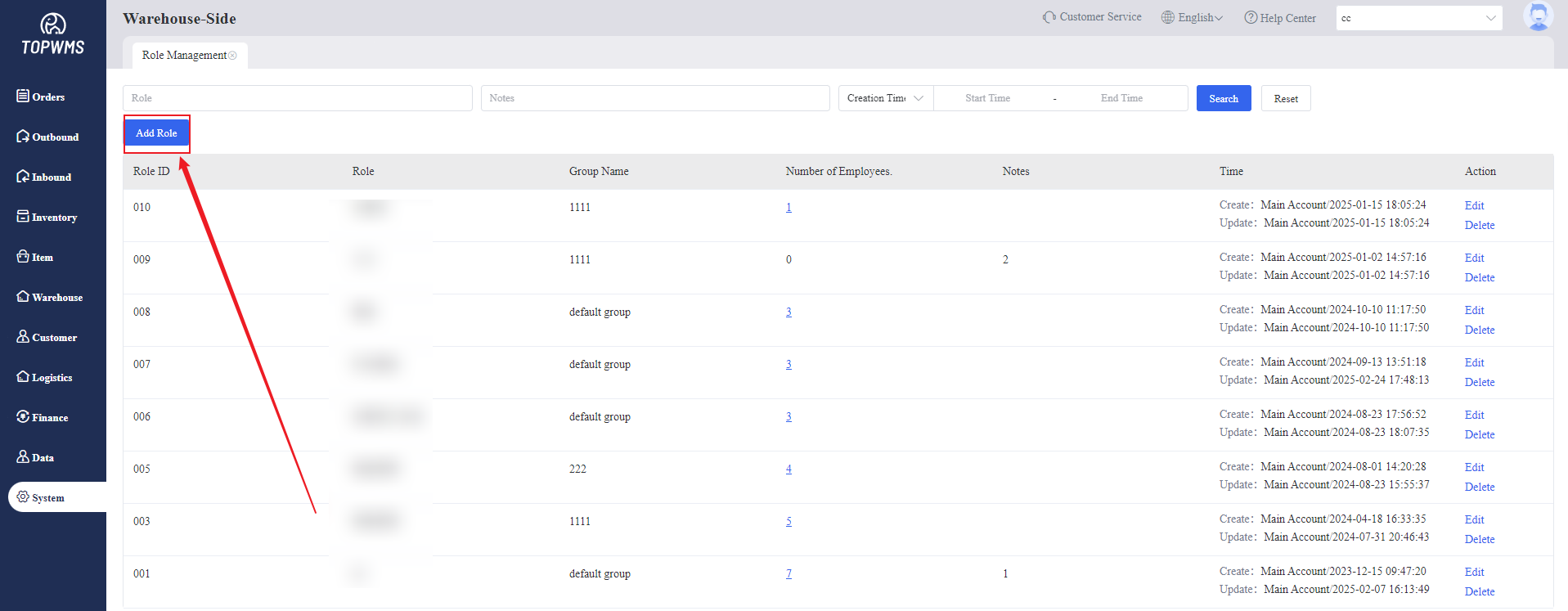Click the Add Role button
1568x611 pixels.
coord(156,133)
